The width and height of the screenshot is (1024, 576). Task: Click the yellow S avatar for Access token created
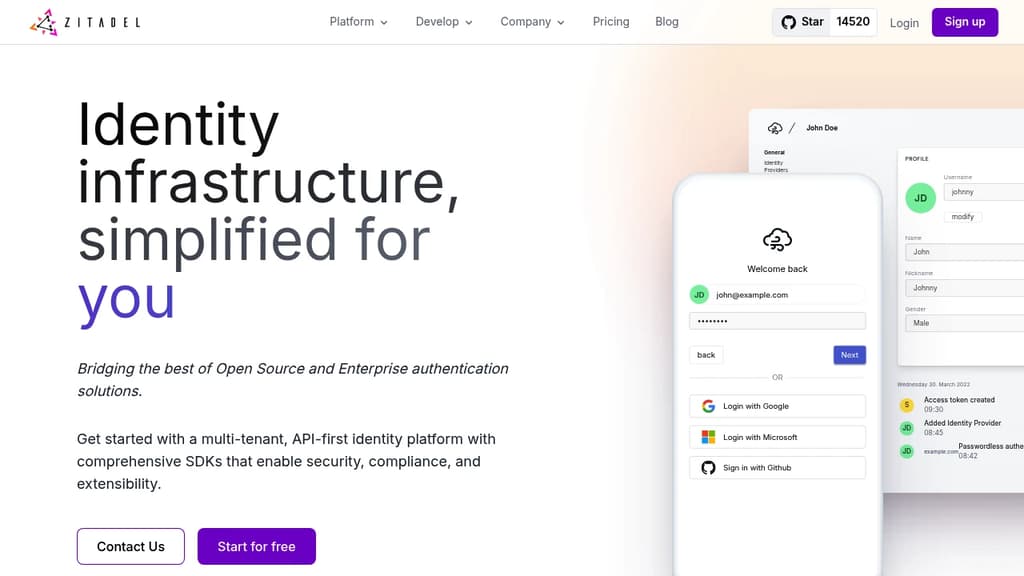[906, 405]
